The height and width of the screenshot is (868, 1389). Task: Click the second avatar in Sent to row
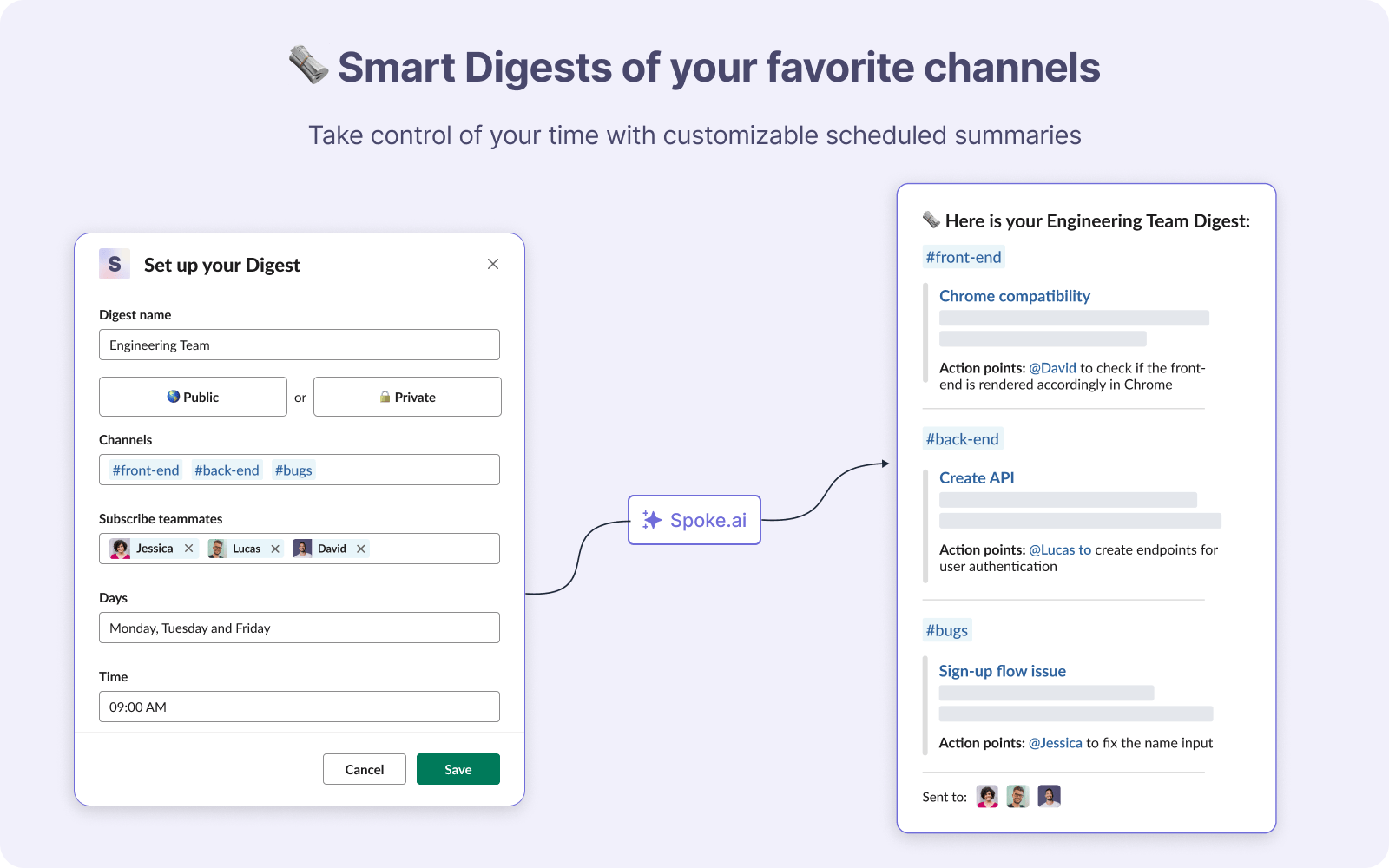tap(1017, 796)
